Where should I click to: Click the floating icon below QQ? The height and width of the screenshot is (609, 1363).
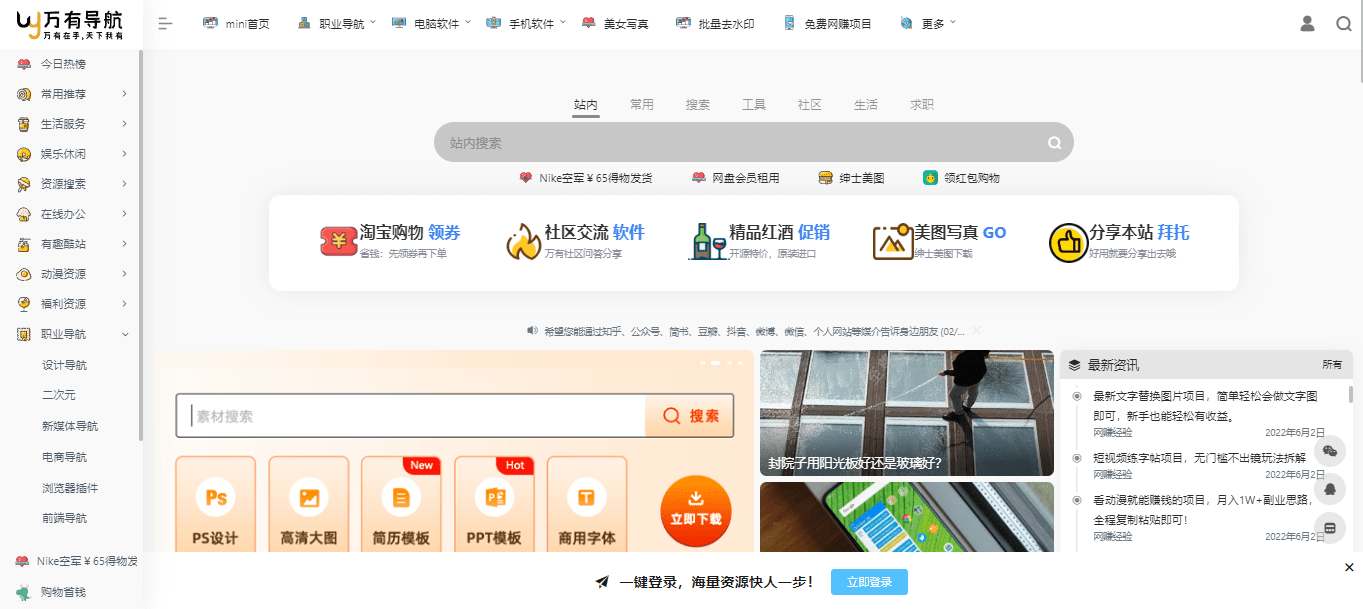(x=1330, y=527)
